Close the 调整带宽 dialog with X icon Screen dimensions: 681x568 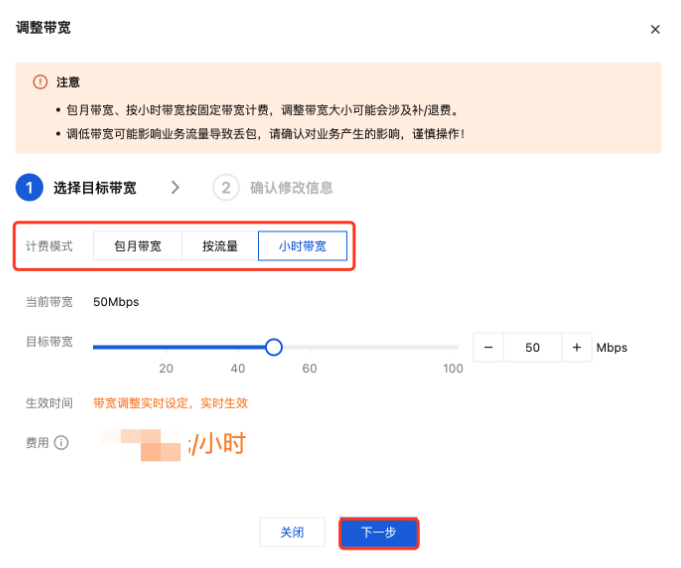tap(655, 29)
